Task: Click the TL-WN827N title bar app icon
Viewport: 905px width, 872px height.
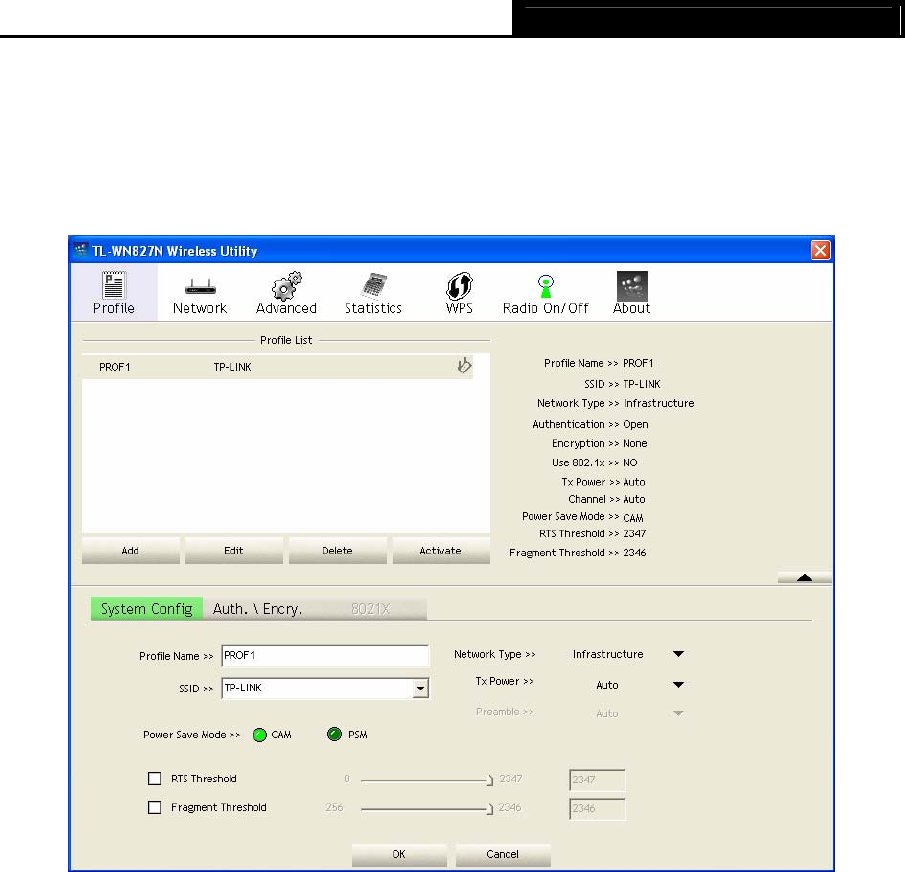Action: pos(81,250)
